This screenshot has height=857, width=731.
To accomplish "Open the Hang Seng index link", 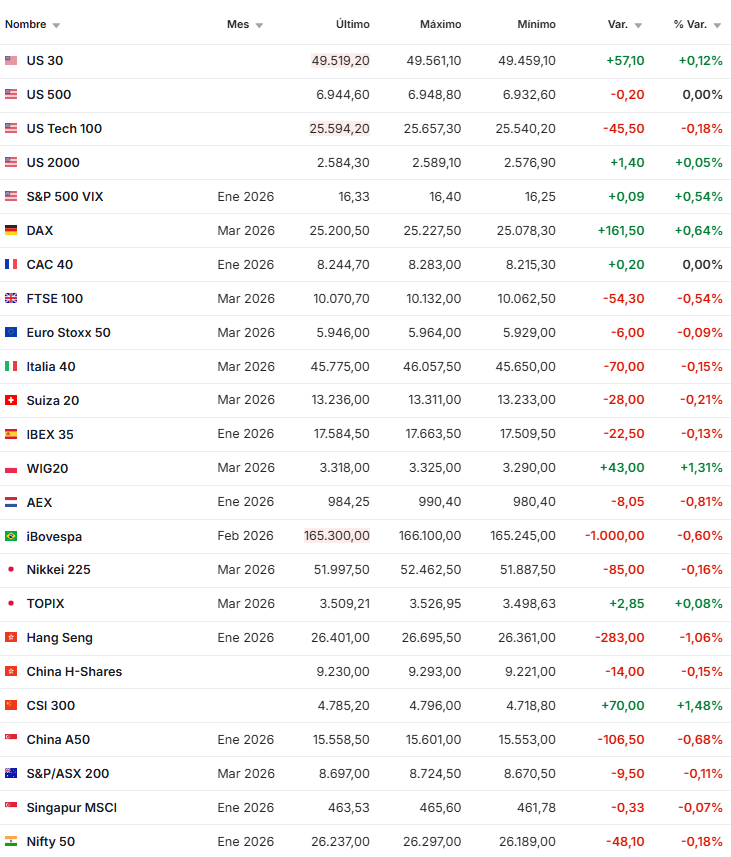I will coord(59,638).
